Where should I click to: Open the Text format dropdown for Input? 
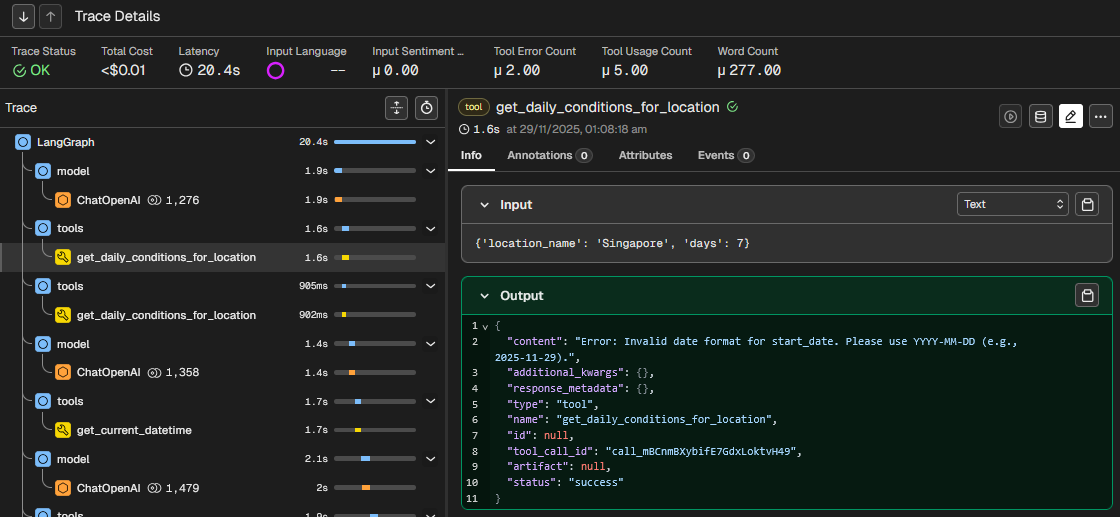coord(1013,204)
